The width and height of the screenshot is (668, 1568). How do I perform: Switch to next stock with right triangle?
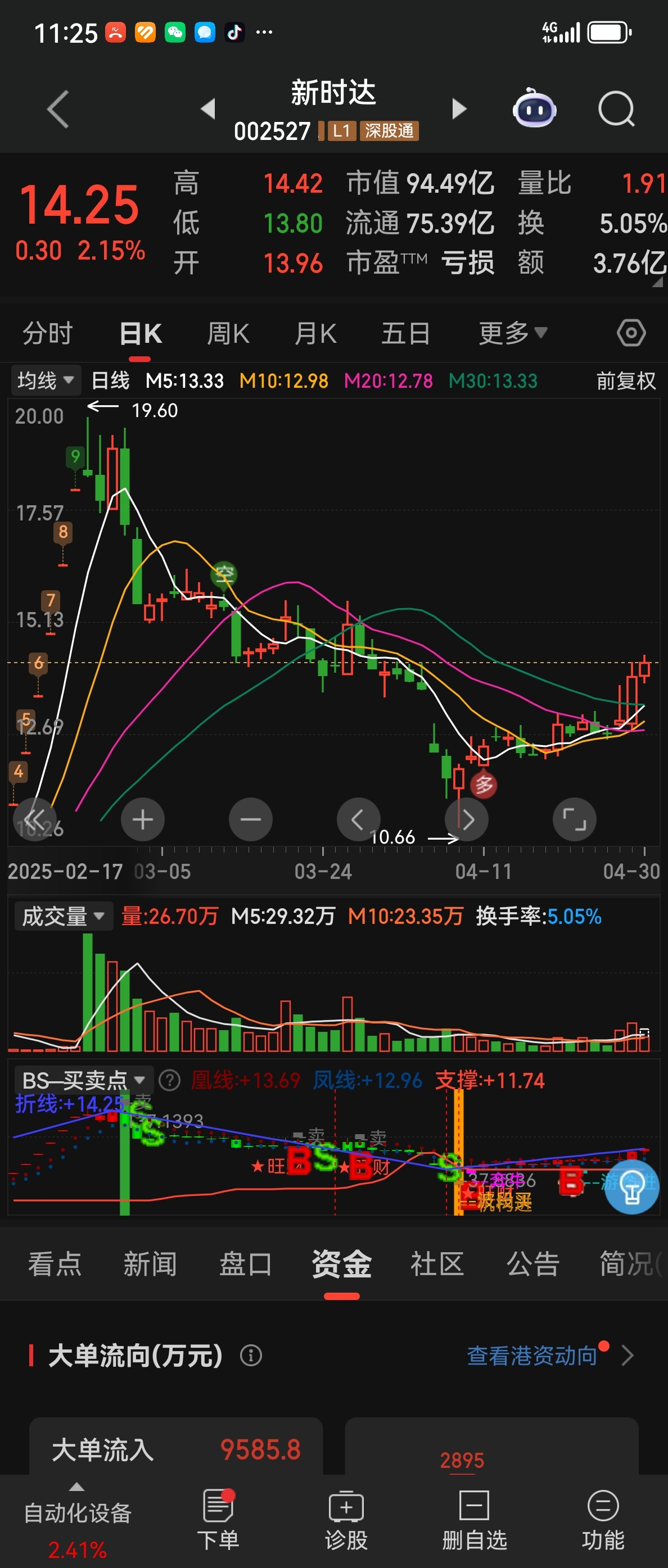point(459,108)
